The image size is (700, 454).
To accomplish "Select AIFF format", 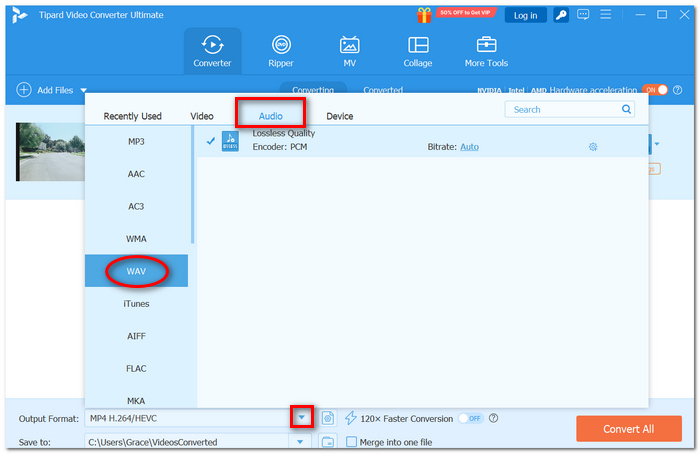I will (136, 336).
